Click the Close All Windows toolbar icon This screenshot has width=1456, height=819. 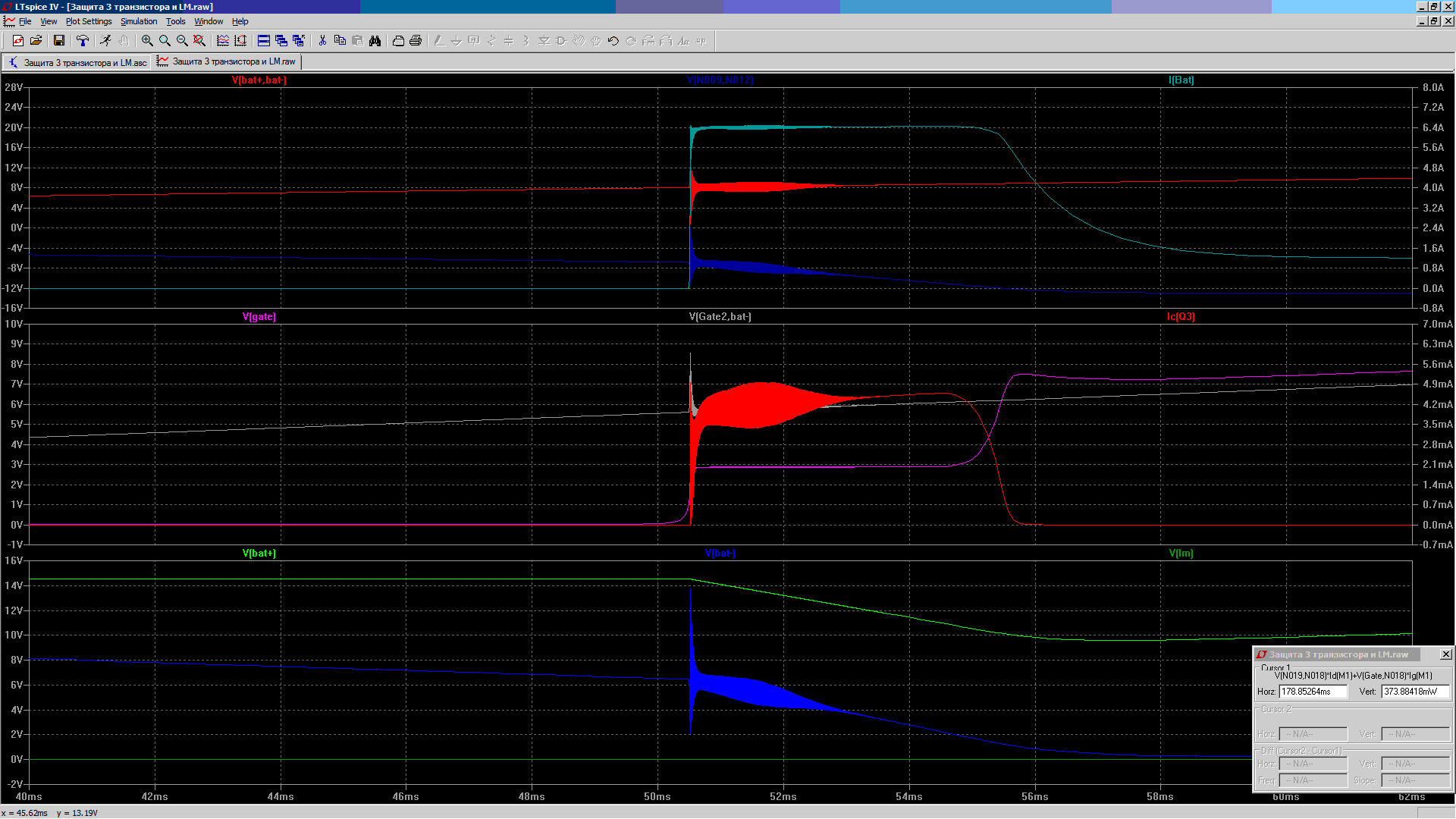click(299, 41)
